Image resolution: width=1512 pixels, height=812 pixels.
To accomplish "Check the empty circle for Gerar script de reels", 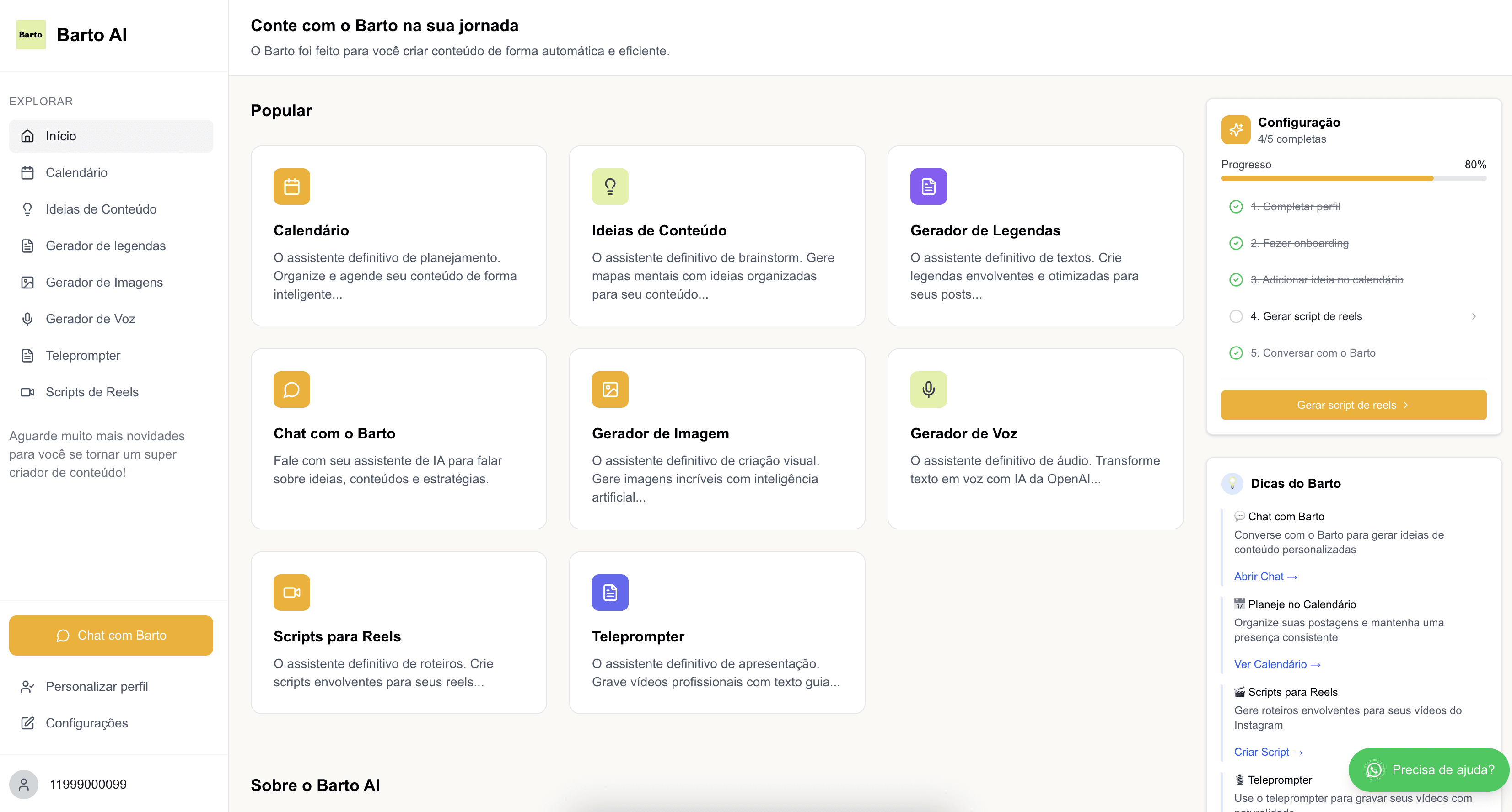I will point(1236,316).
